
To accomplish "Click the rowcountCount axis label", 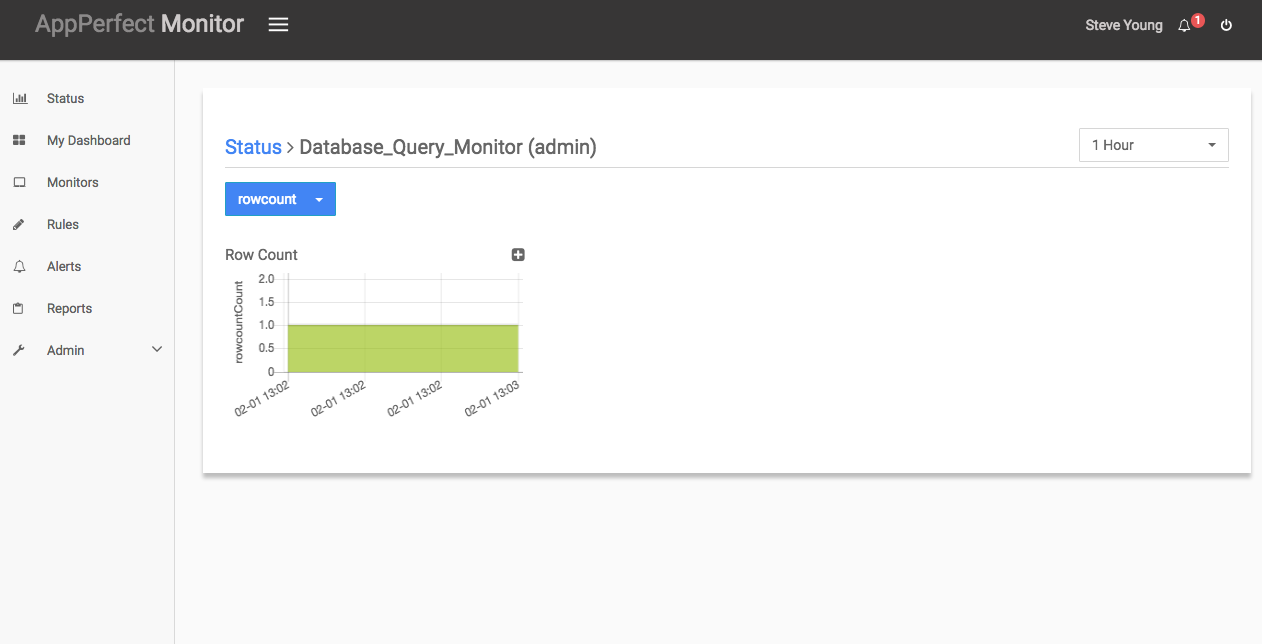I will click(239, 322).
